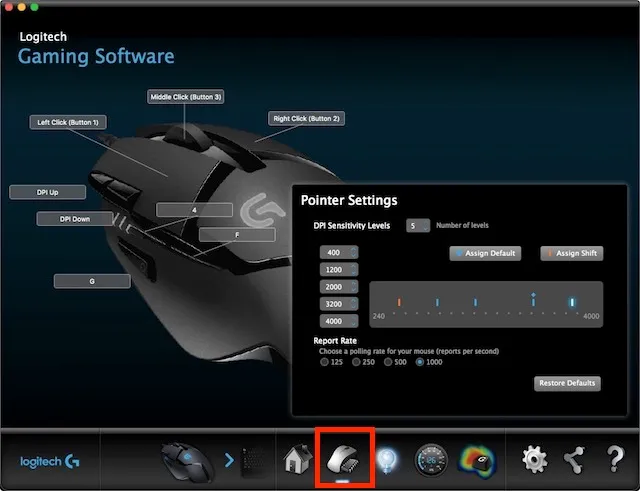The height and width of the screenshot is (491, 640).
Task: Open the gear settings icon
Action: [x=535, y=459]
